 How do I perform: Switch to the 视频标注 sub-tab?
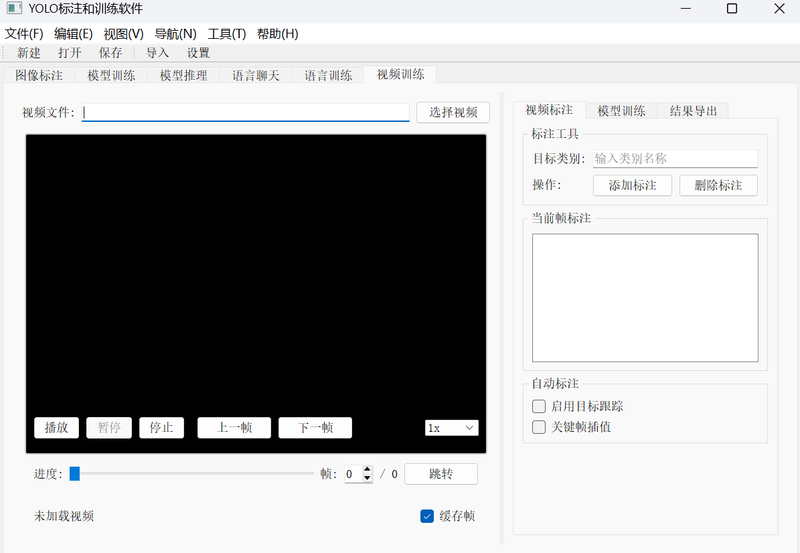pyautogui.click(x=549, y=110)
